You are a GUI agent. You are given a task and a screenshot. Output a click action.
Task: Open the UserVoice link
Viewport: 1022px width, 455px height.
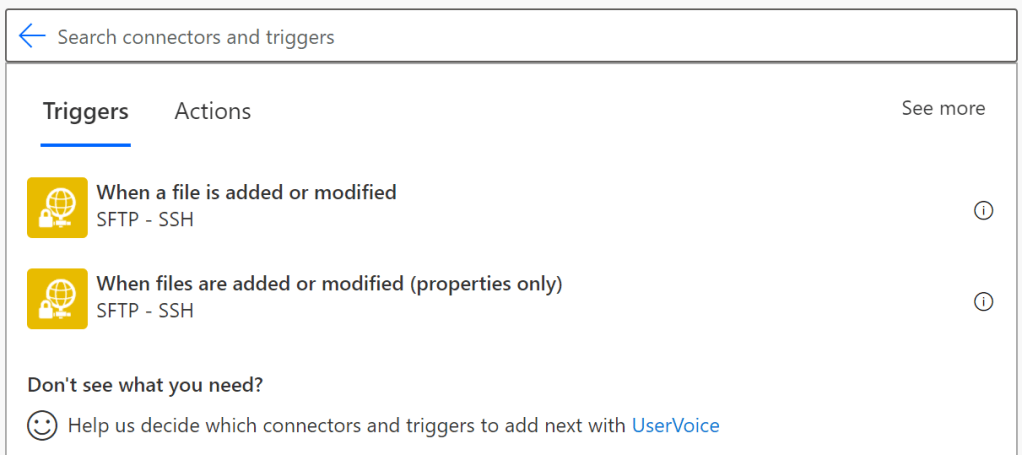point(675,426)
